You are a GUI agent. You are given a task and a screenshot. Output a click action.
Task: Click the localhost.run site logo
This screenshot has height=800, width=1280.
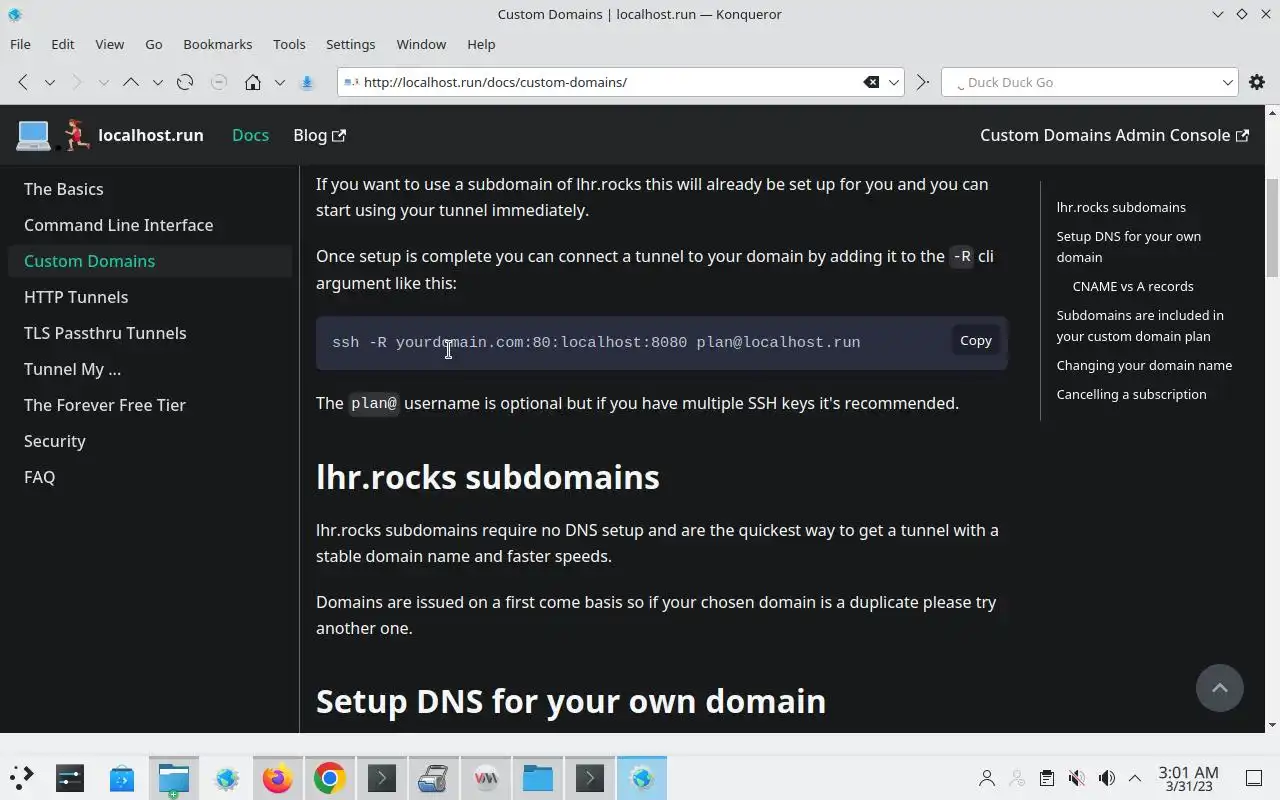[110, 135]
